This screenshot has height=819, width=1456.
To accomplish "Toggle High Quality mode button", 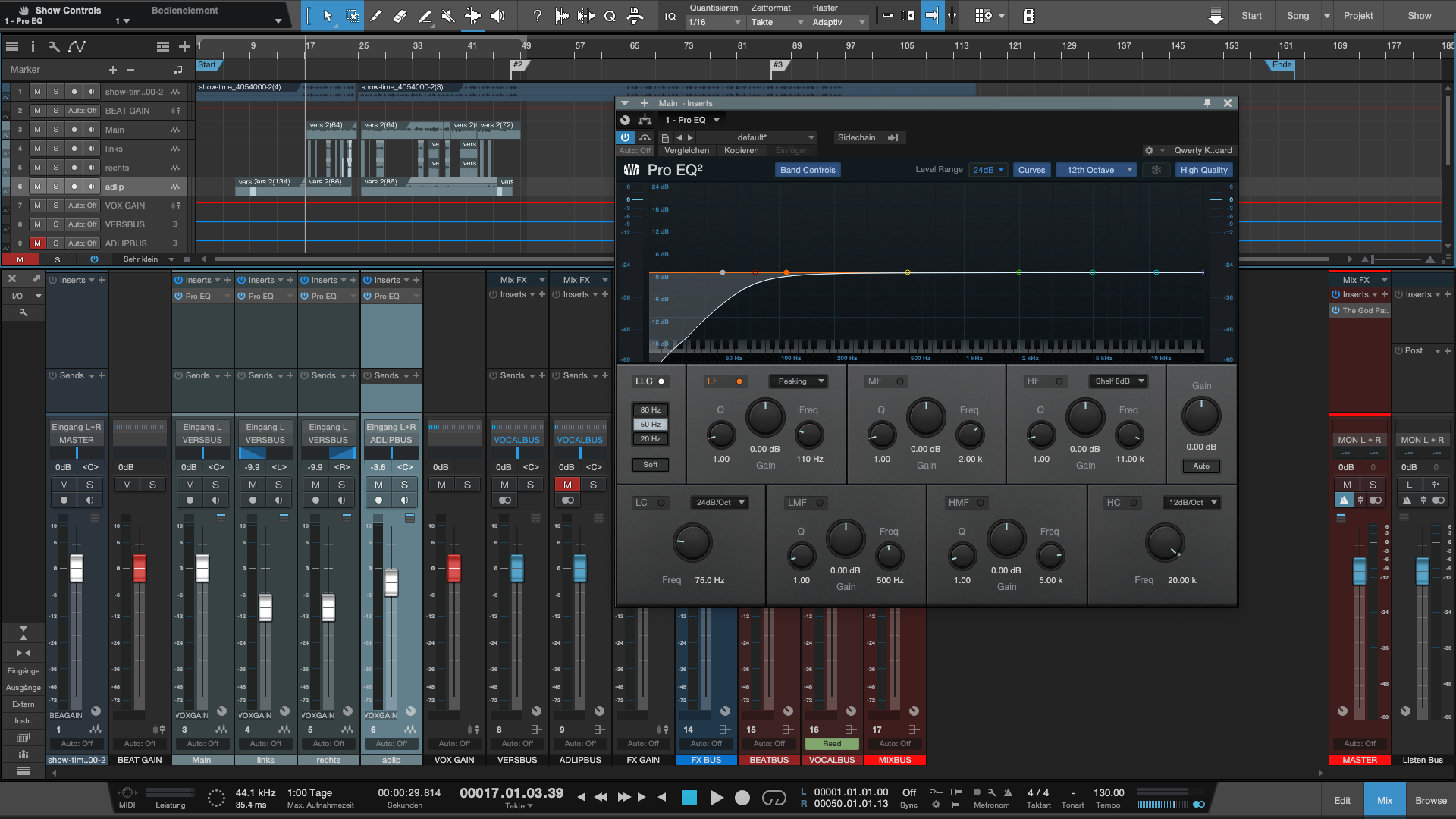I will (1203, 170).
